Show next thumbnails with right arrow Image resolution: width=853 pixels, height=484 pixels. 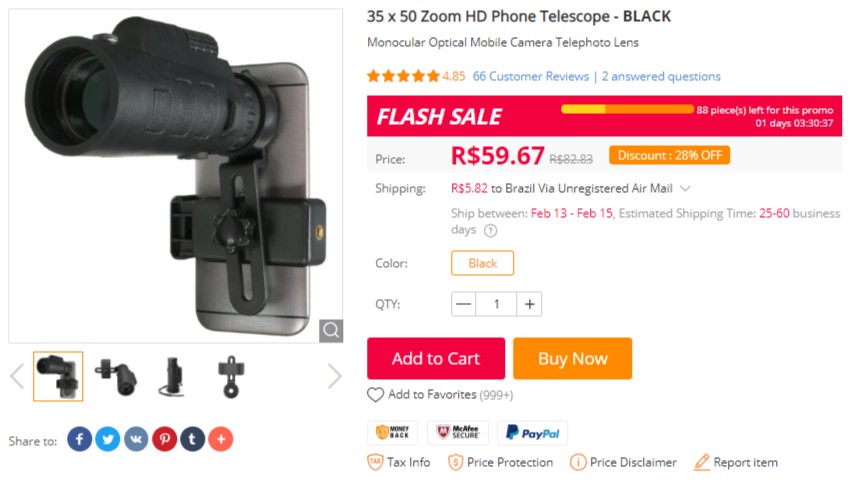tap(334, 376)
